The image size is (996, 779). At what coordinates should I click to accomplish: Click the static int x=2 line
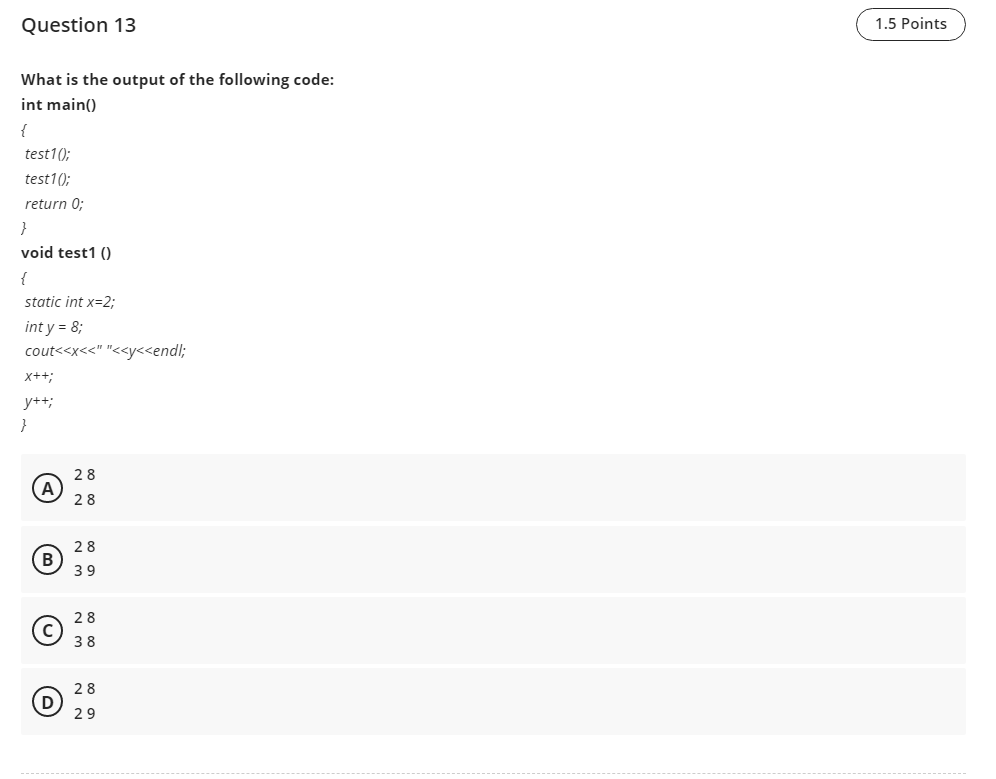pos(70,301)
